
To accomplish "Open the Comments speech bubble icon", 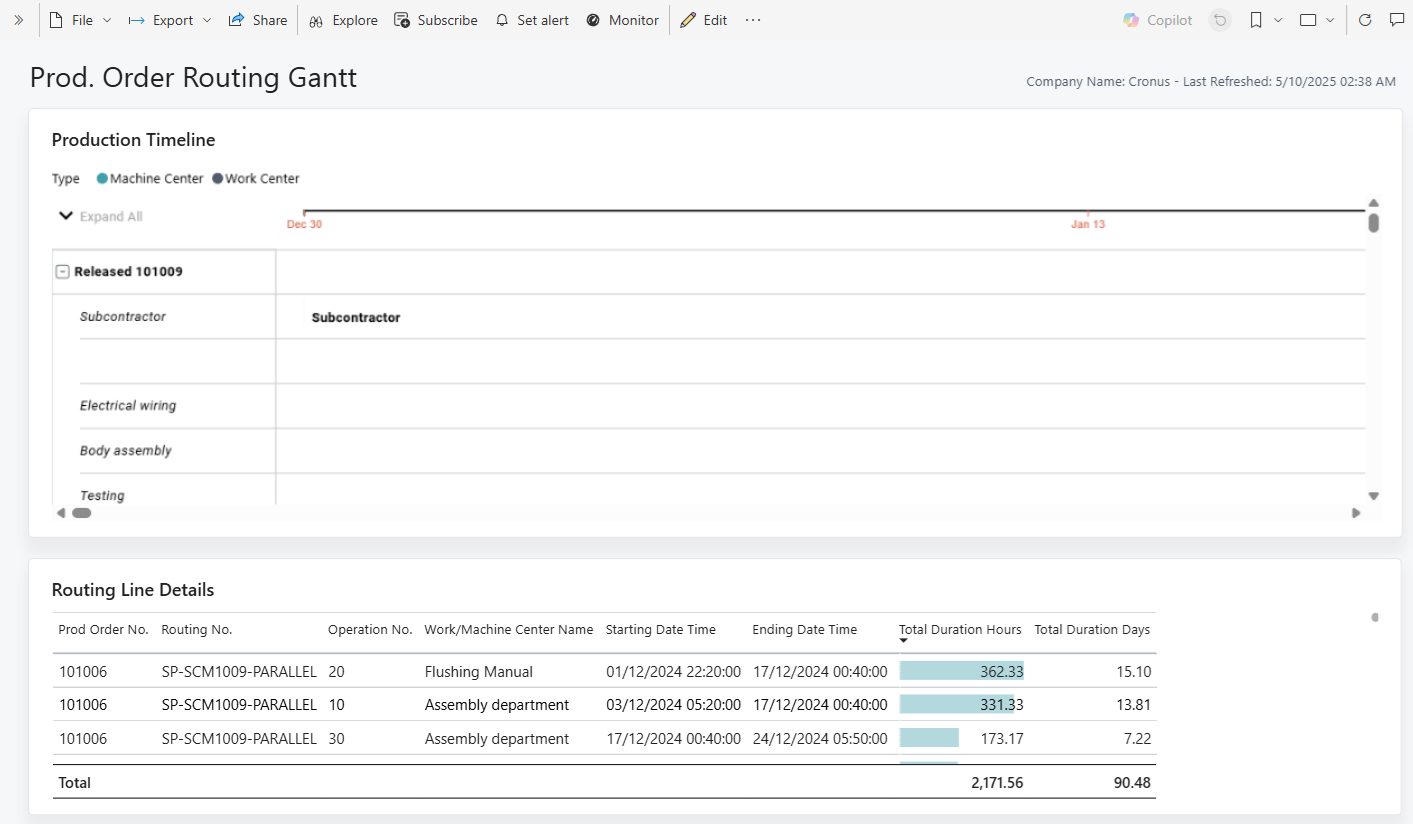I will [1397, 20].
